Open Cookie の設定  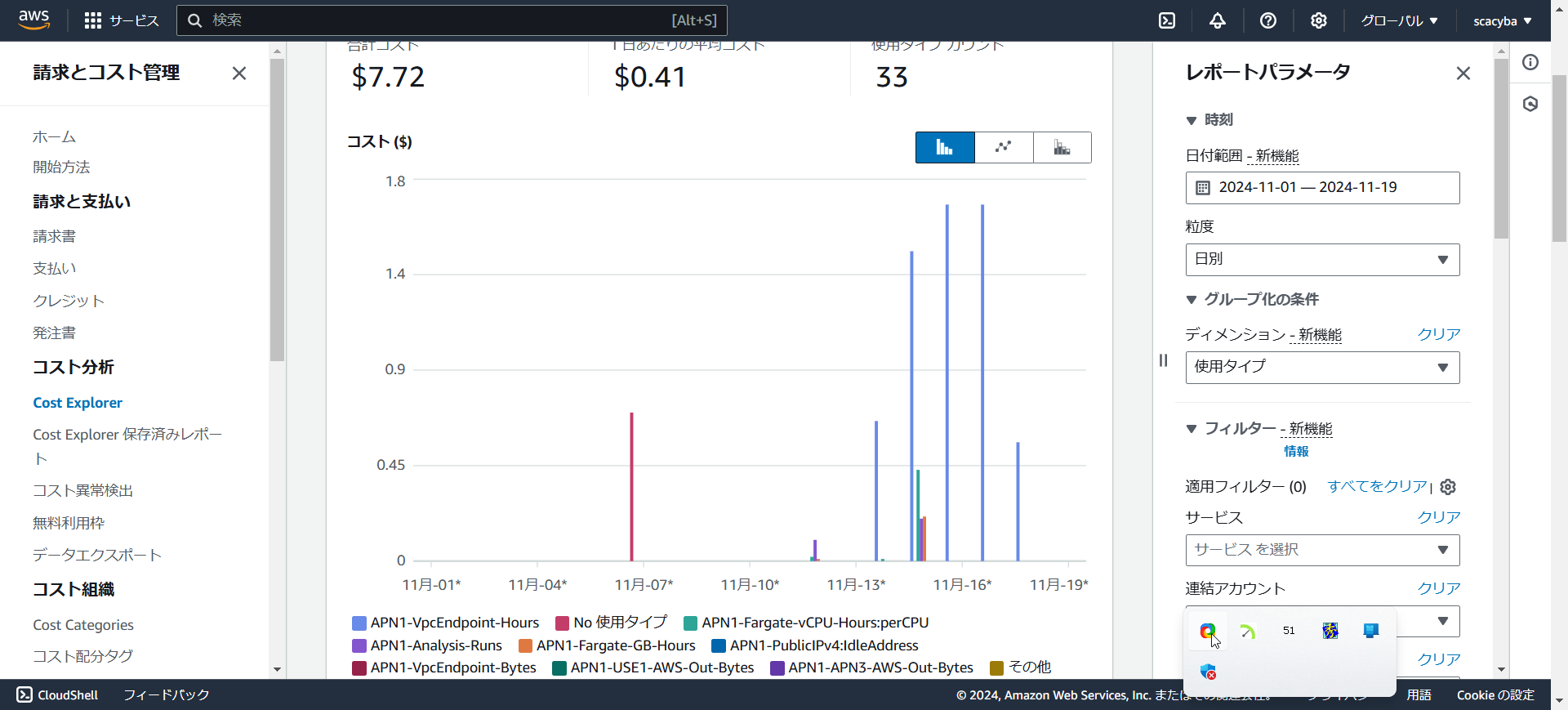coord(1495,694)
